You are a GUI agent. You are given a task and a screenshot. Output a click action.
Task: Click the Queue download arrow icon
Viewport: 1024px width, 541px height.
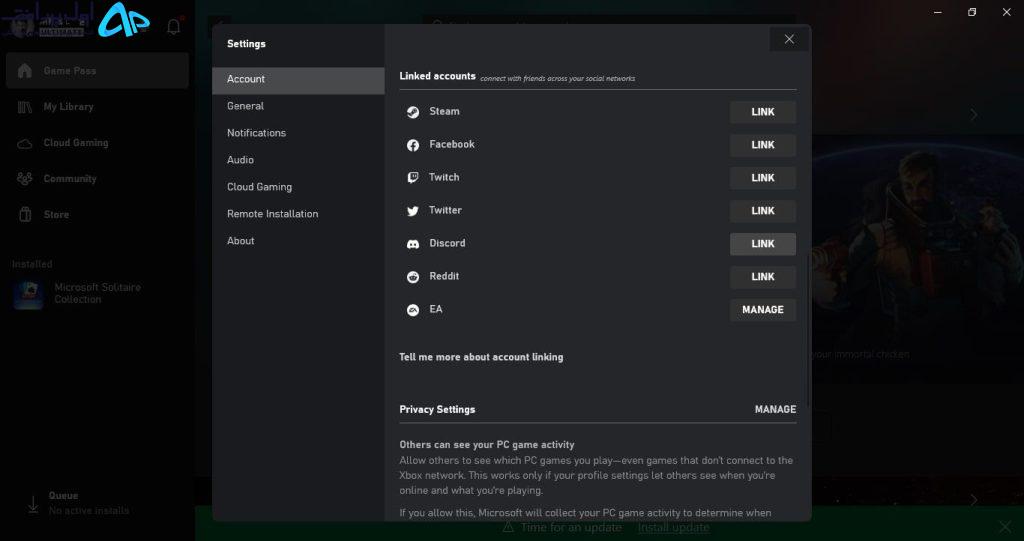(33, 504)
